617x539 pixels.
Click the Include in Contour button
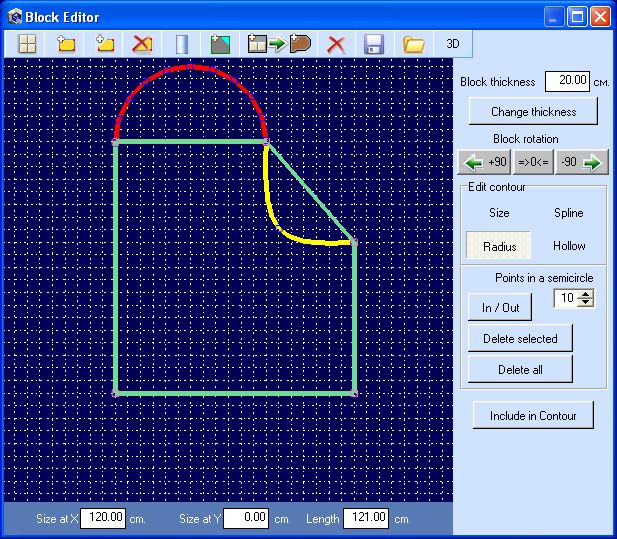533,415
